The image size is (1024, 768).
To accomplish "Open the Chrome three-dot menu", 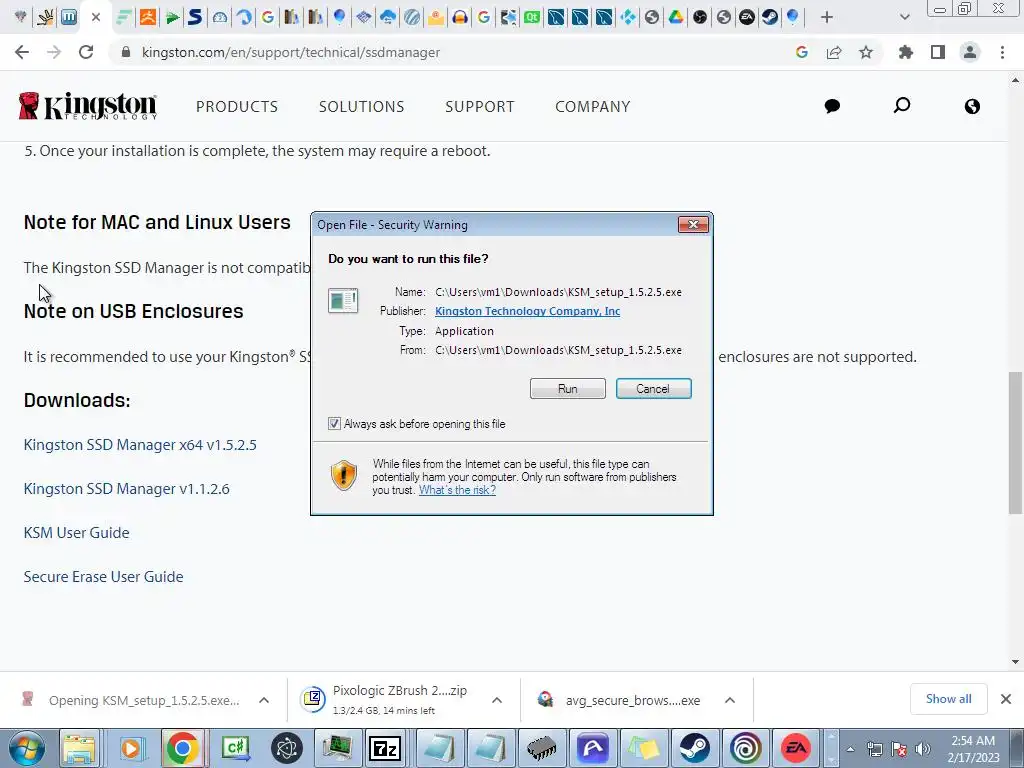I will tap(1002, 52).
